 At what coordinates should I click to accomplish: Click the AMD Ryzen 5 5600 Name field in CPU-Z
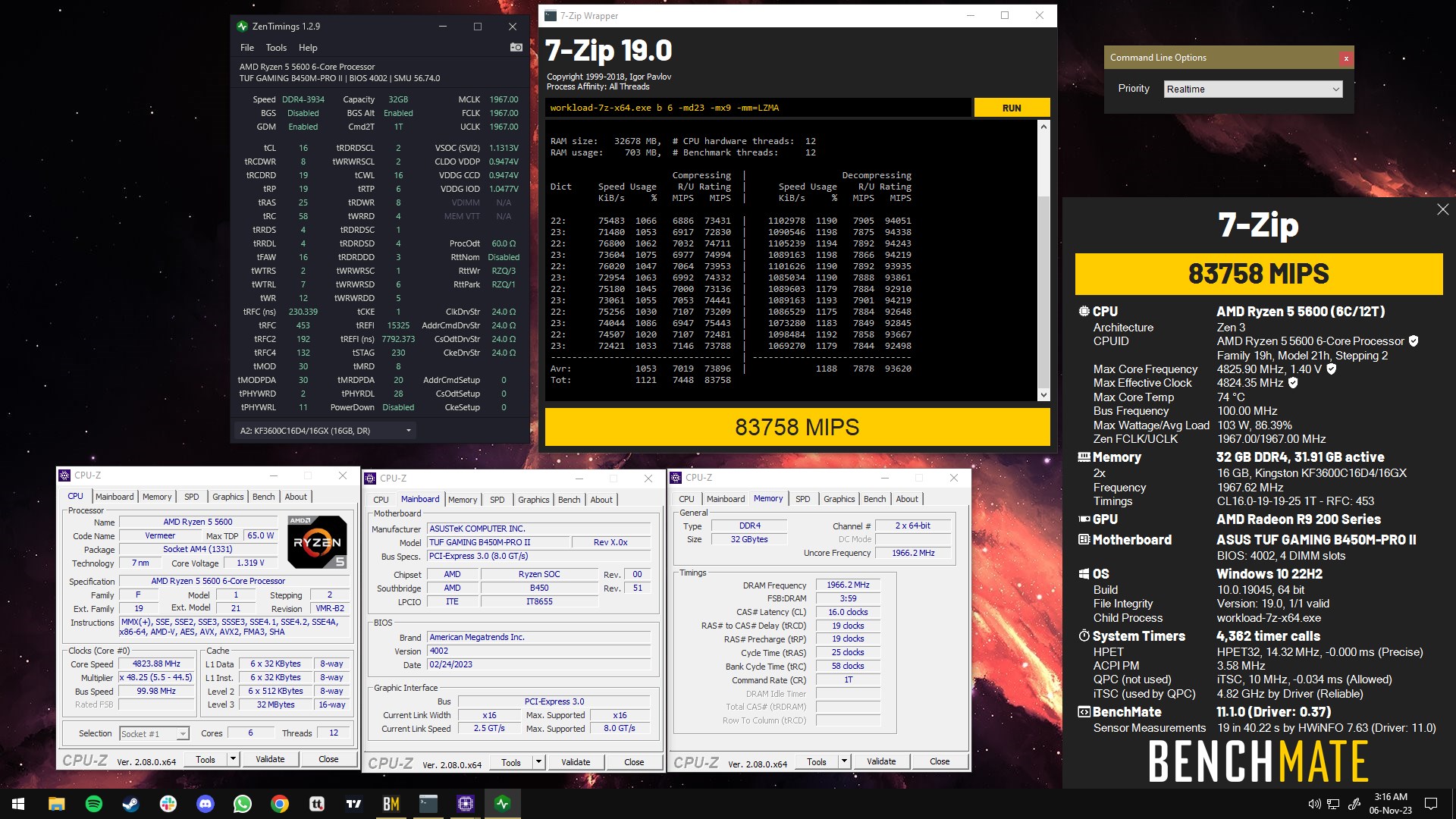pos(198,522)
